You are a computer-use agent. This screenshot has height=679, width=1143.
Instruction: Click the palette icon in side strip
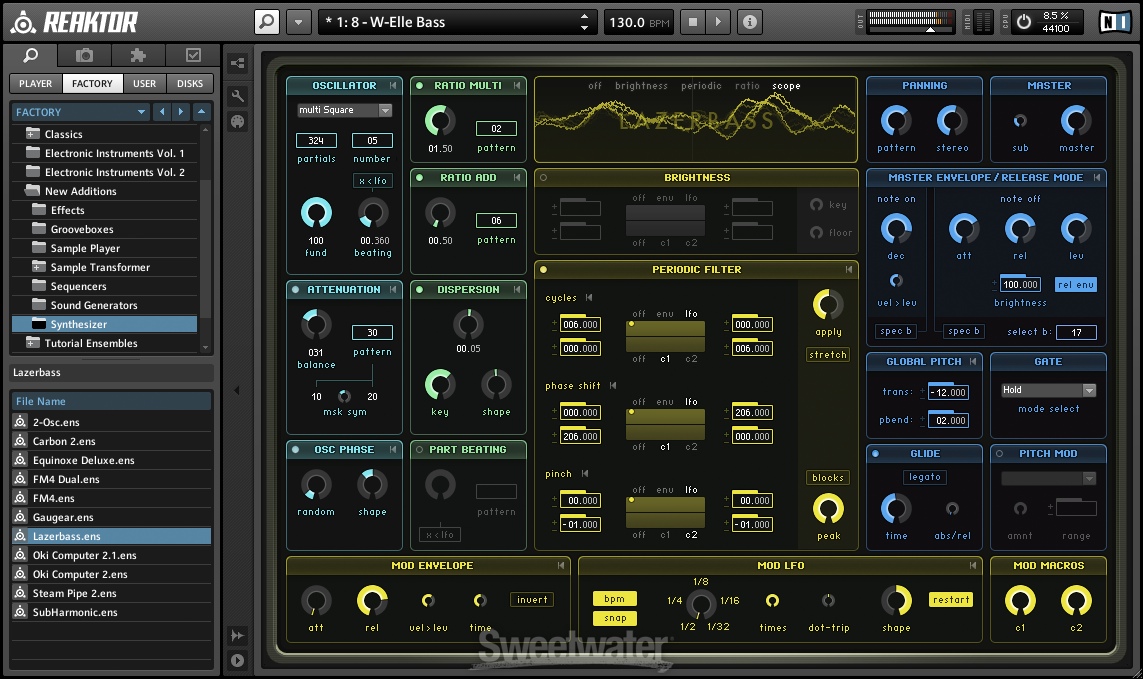238,122
